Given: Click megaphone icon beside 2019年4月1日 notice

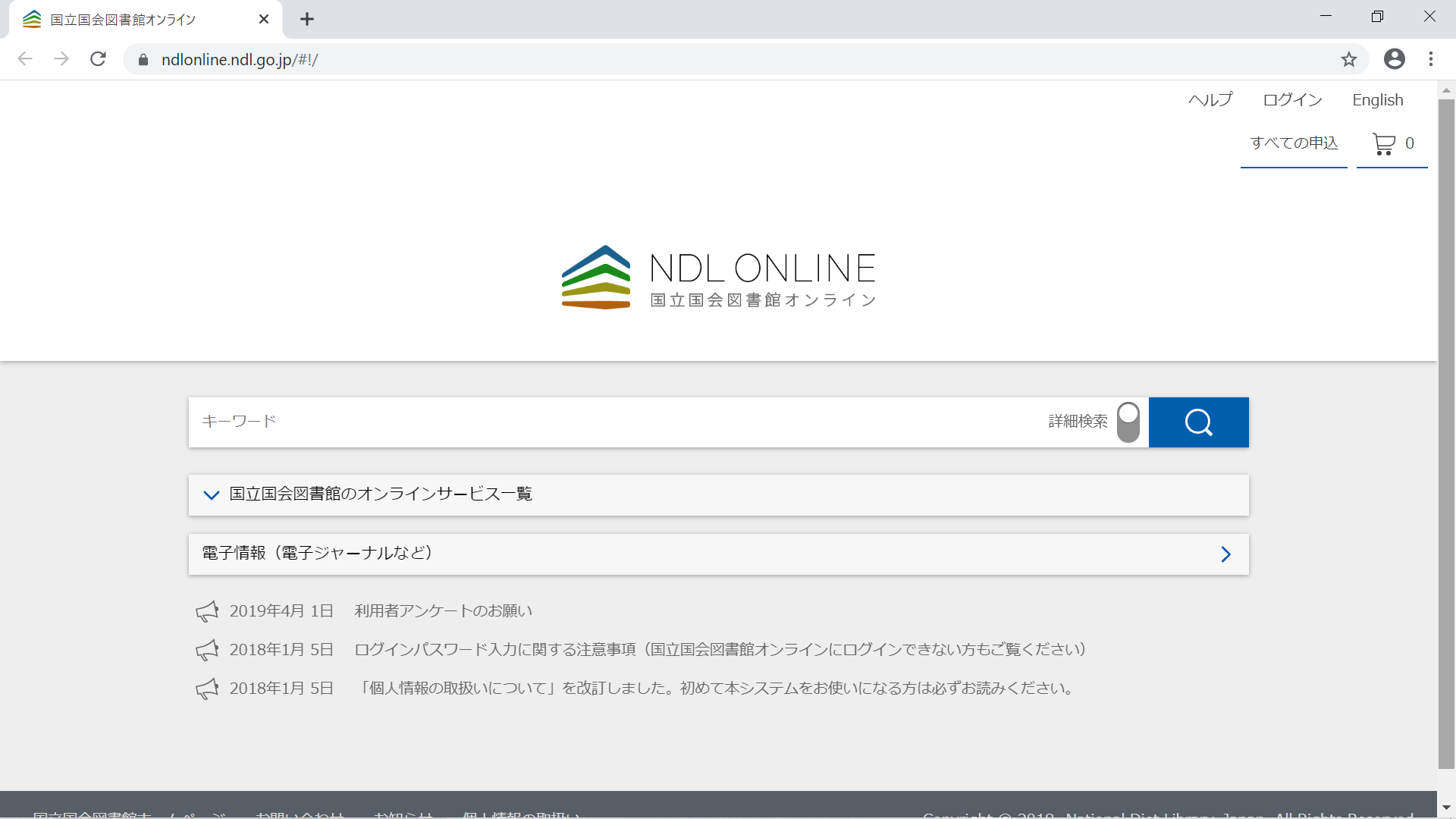Looking at the screenshot, I should click(207, 611).
